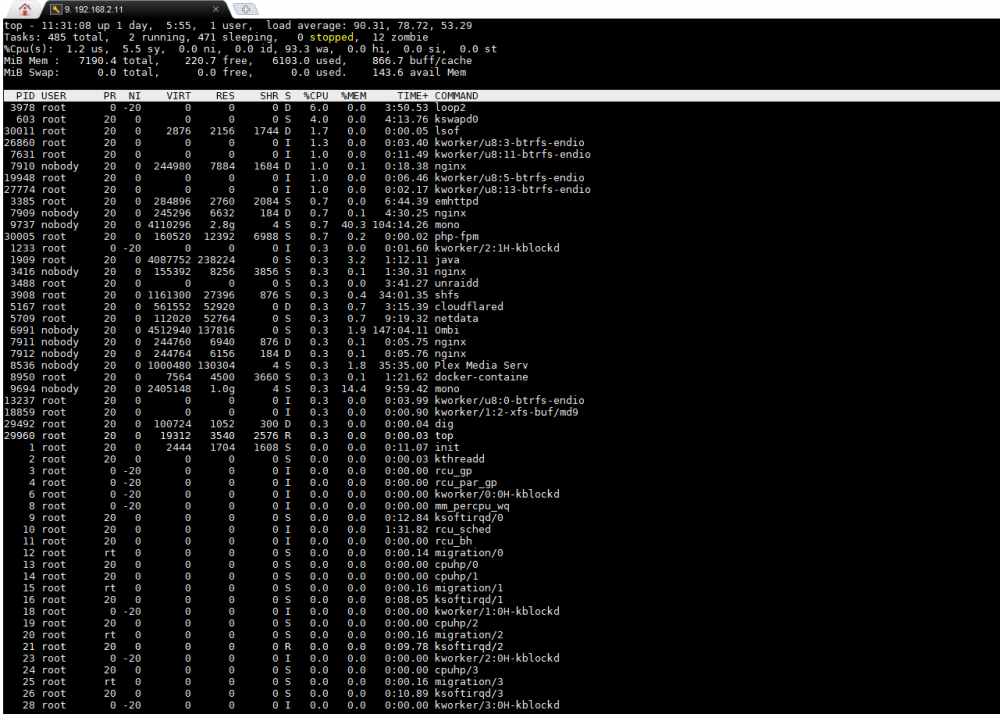Click the migration/0 process name
Screen dimensions: 1000x714
[469, 553]
